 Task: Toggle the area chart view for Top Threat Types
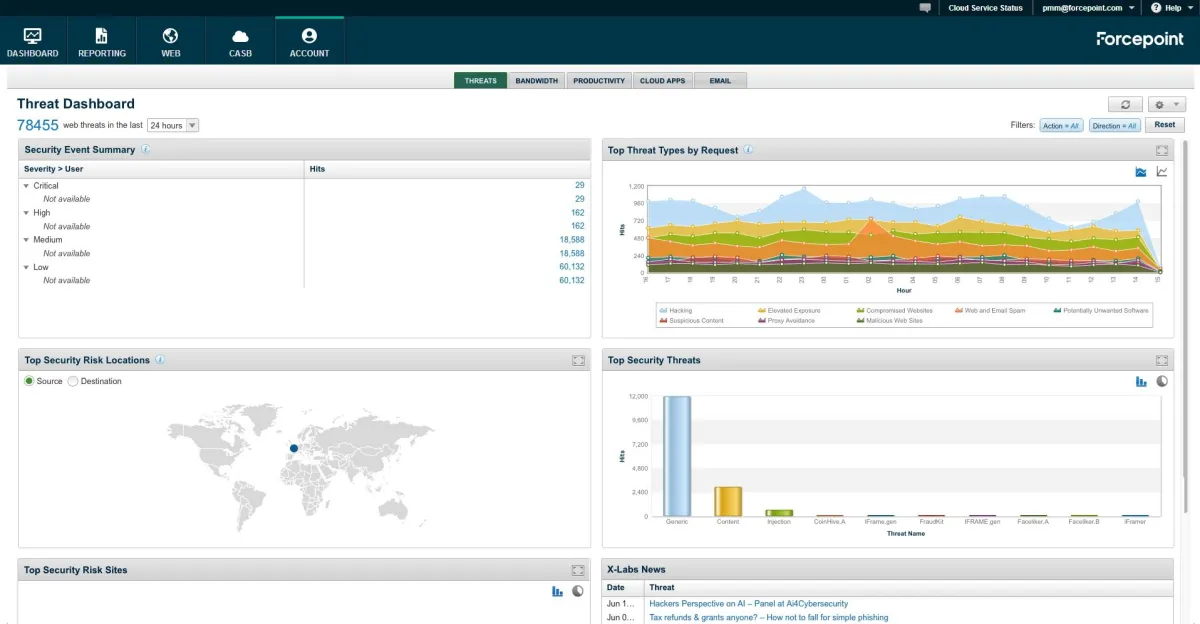point(1140,171)
